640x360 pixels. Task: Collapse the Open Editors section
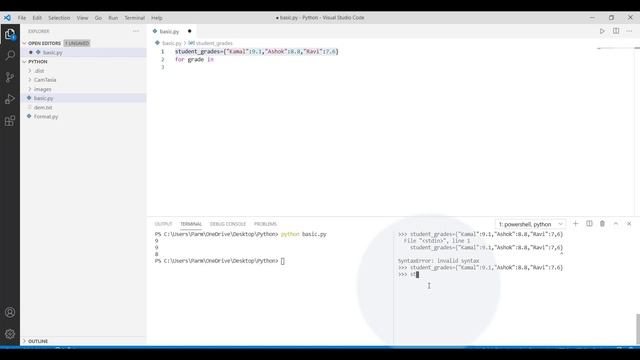24,43
